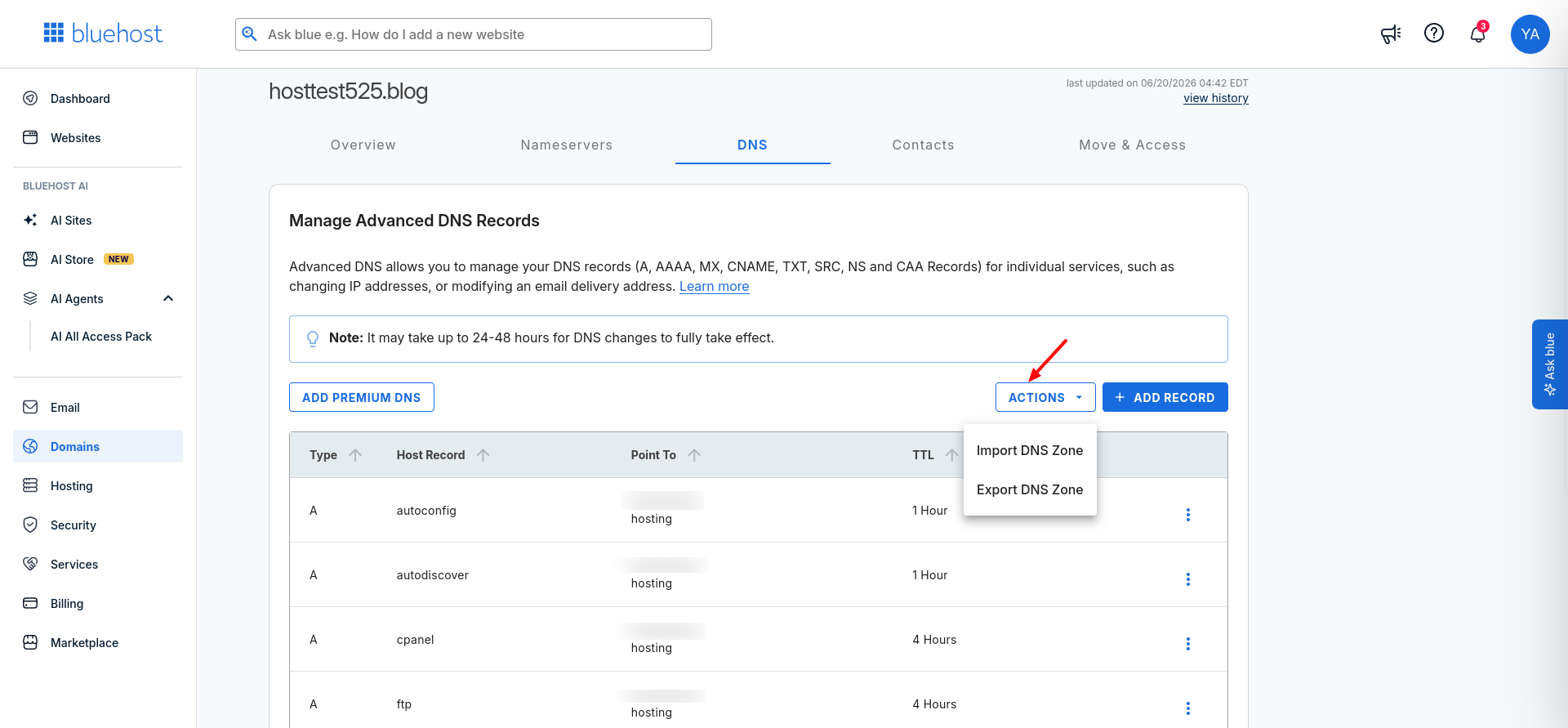The height and width of the screenshot is (728, 1568).
Task: Click the search magnifier icon
Action: [250, 33]
